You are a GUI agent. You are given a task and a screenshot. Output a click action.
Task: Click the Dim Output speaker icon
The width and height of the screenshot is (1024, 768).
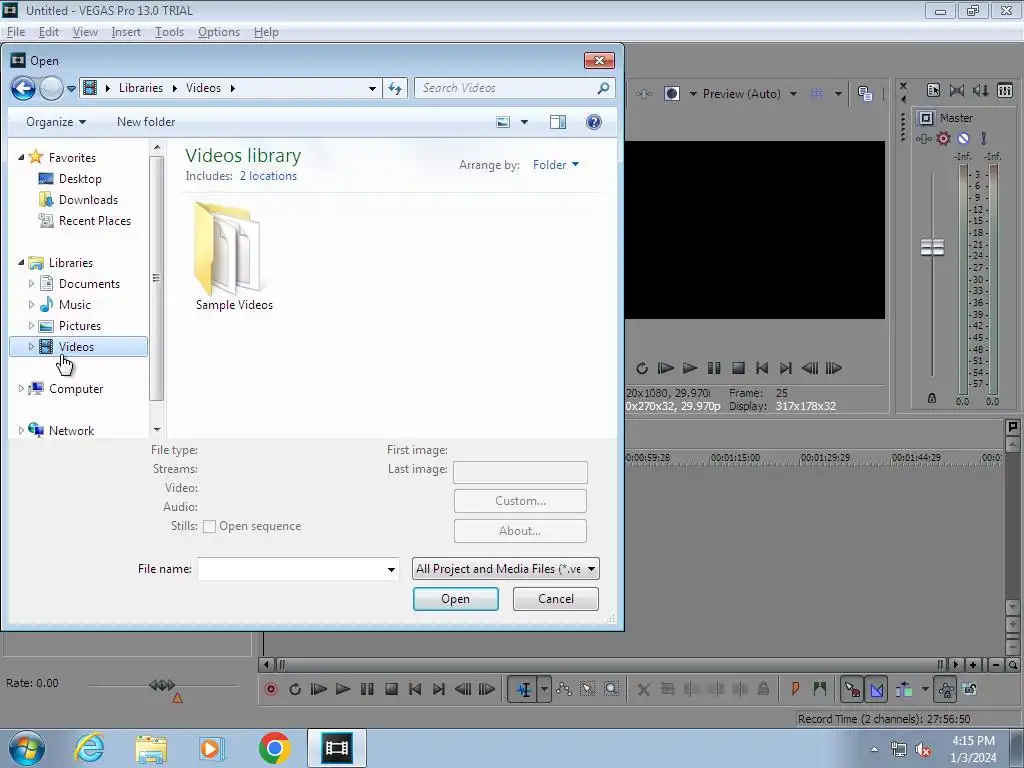981,90
